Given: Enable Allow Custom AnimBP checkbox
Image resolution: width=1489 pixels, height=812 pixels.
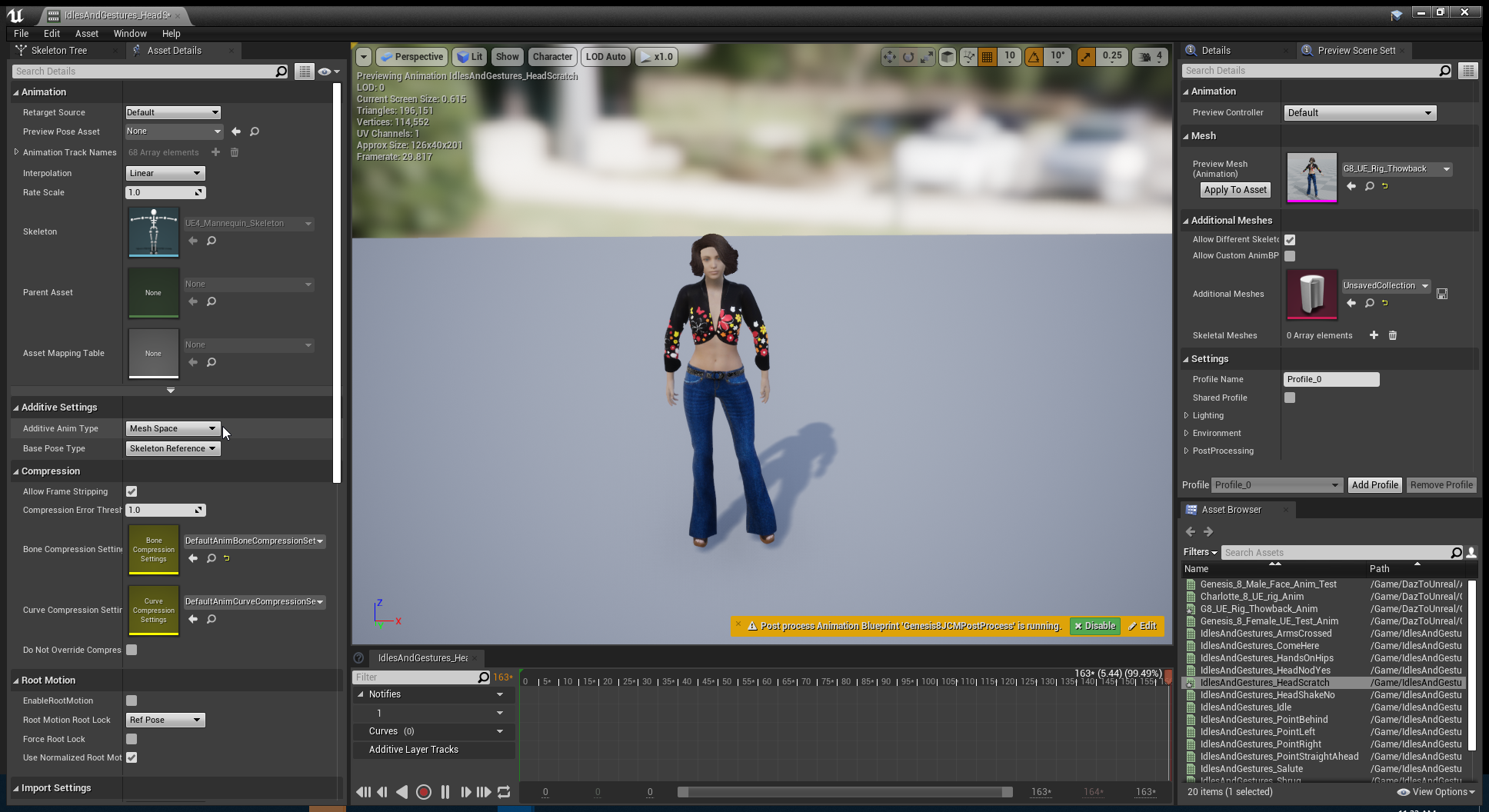Looking at the screenshot, I should coord(1290,256).
